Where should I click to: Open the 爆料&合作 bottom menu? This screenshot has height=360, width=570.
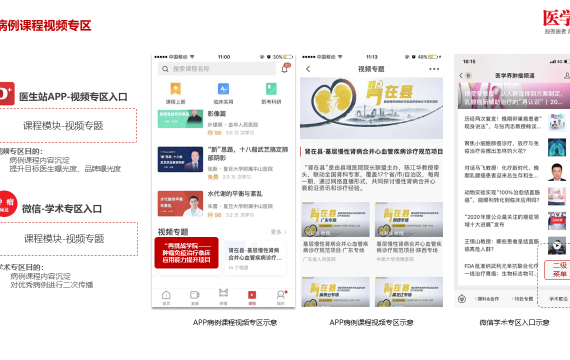(x=488, y=299)
